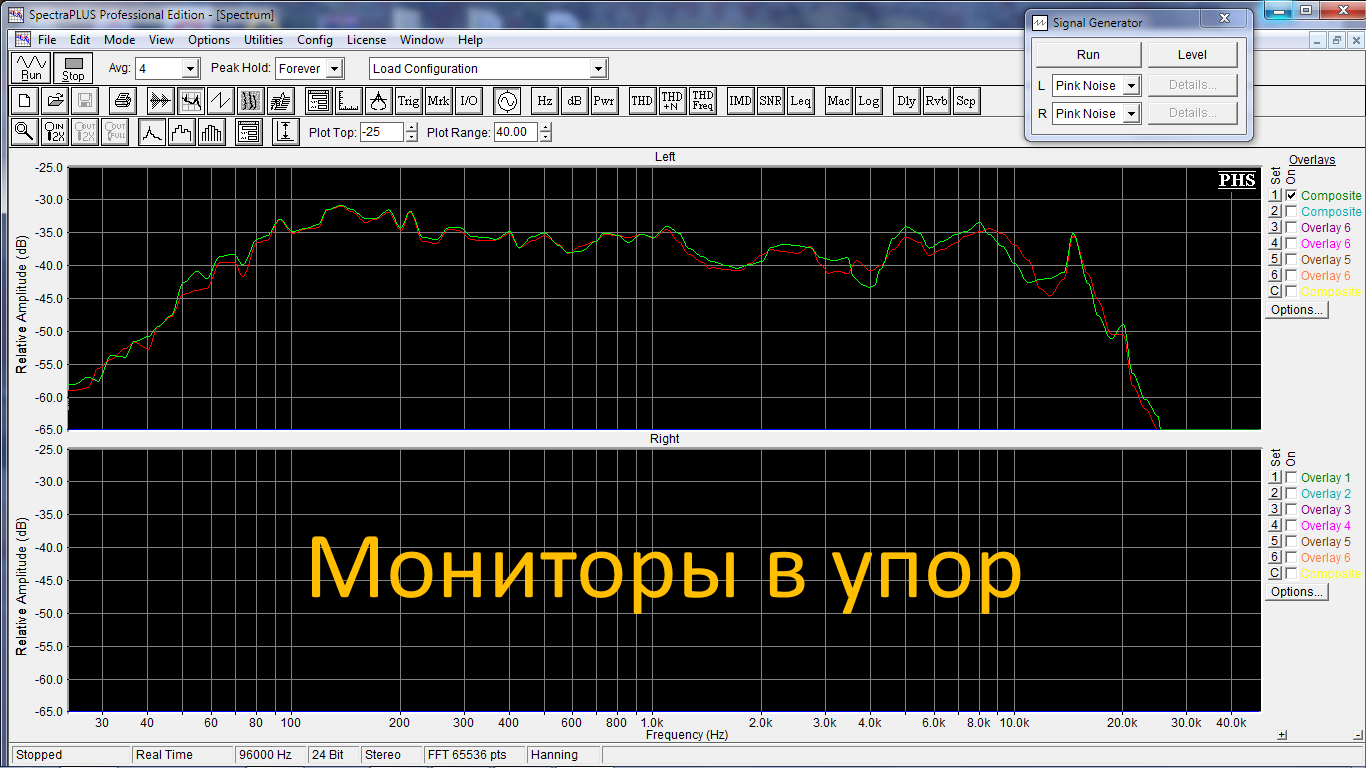This screenshot has height=768, width=1366.
Task: Open the Mode menu
Action: 119,40
